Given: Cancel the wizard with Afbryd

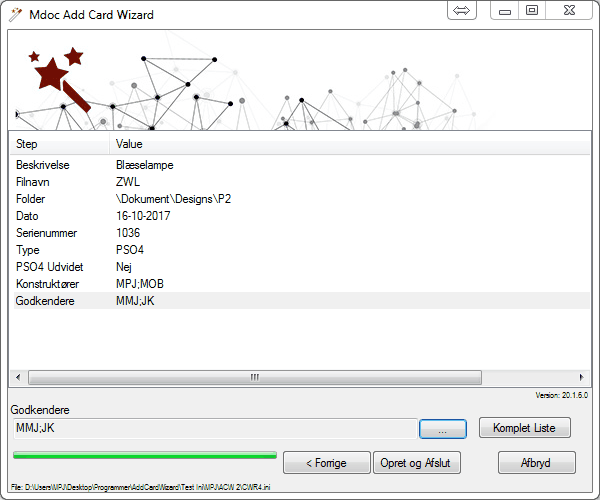Looking at the screenshot, I should [x=536, y=463].
